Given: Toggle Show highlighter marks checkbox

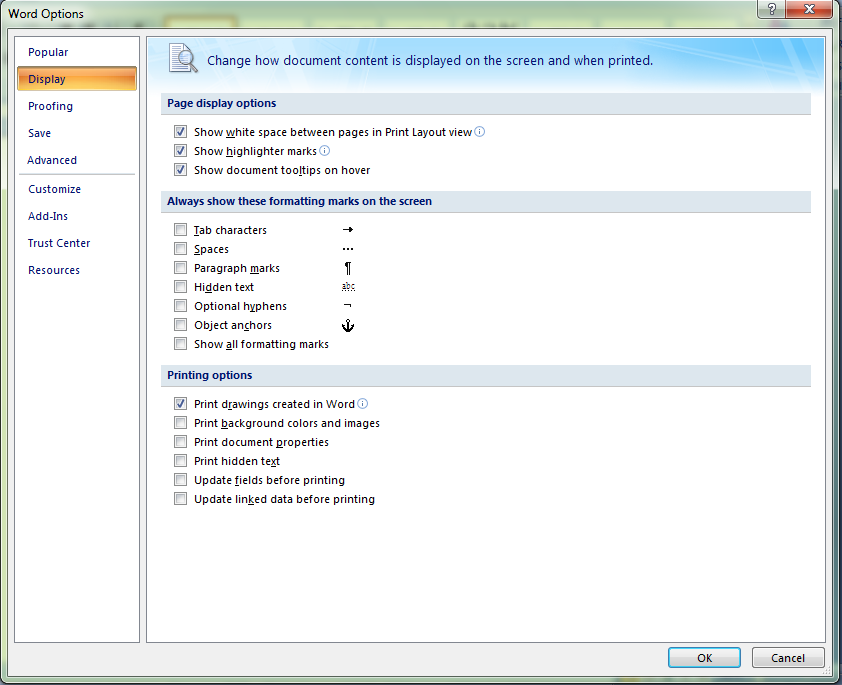Looking at the screenshot, I should point(180,151).
